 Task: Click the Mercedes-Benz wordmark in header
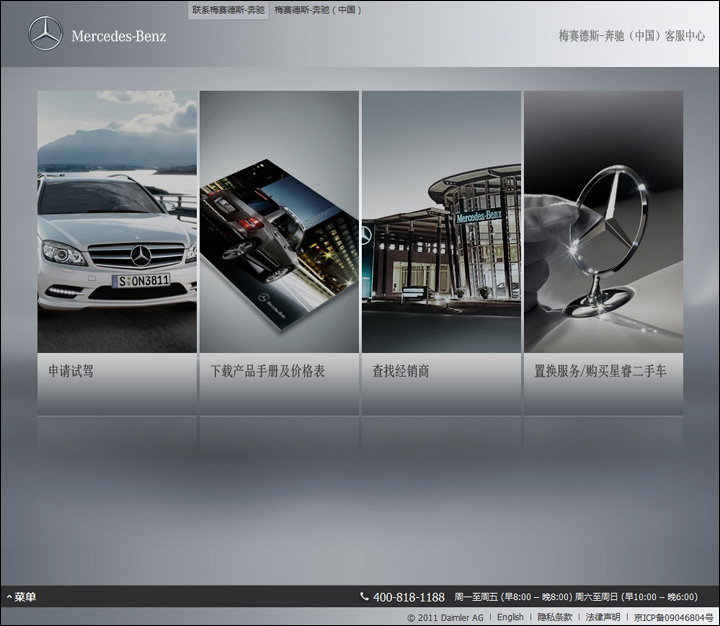click(119, 36)
